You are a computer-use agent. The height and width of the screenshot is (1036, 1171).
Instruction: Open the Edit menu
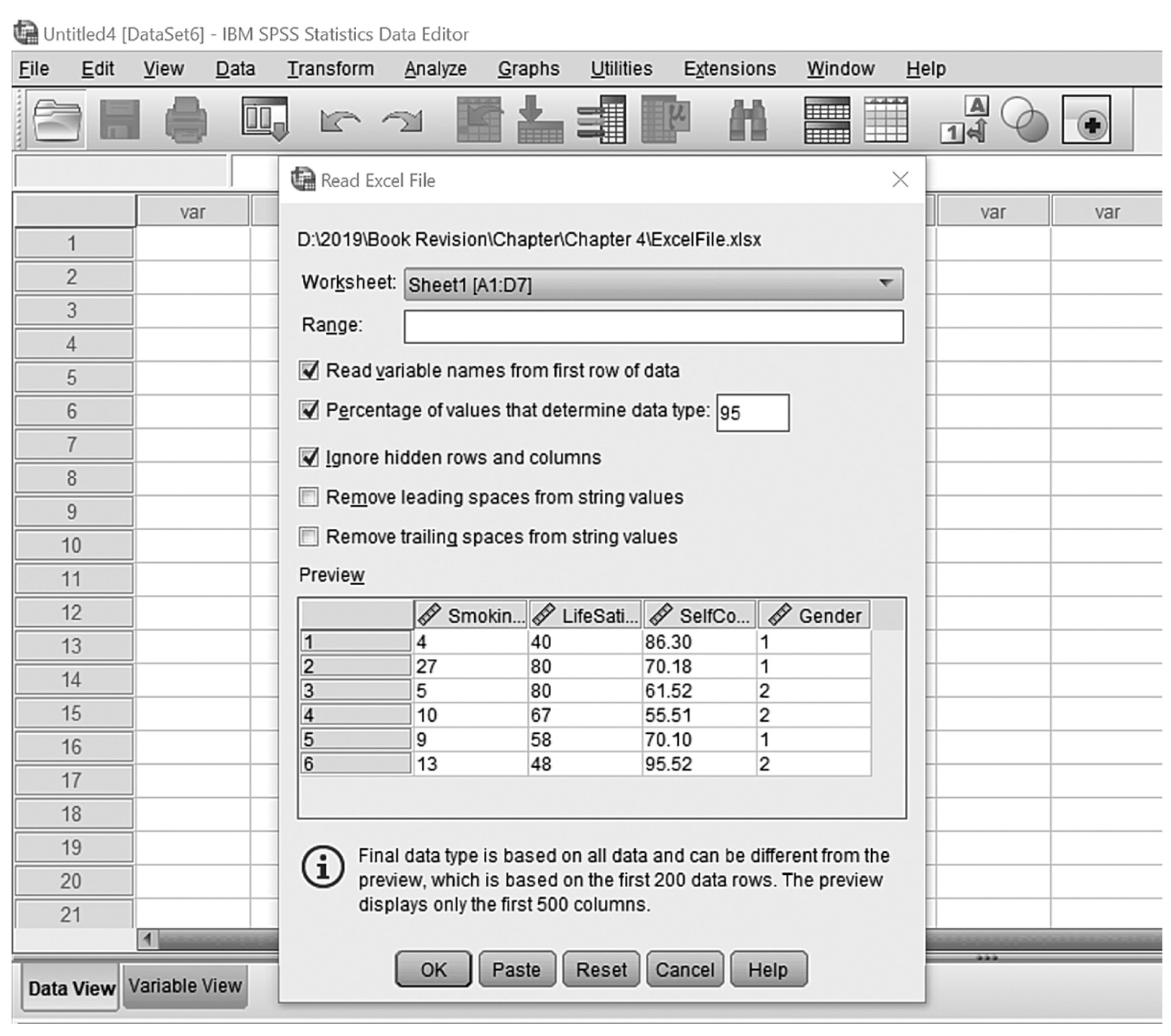(98, 68)
